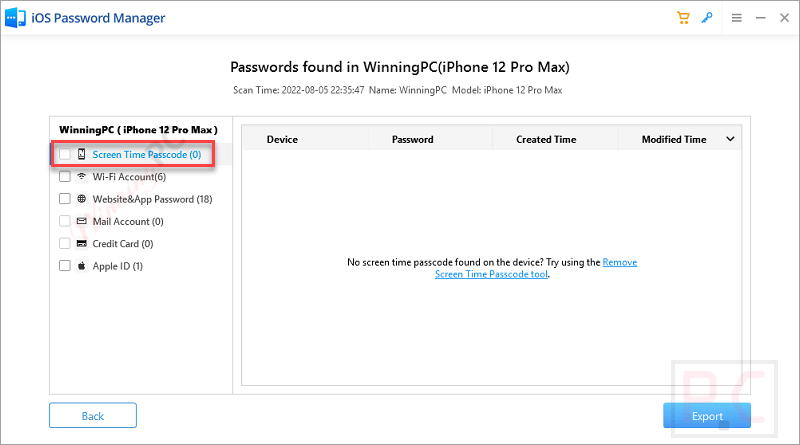Tick the Wi-Fi Account checkbox

pyautogui.click(x=65, y=177)
